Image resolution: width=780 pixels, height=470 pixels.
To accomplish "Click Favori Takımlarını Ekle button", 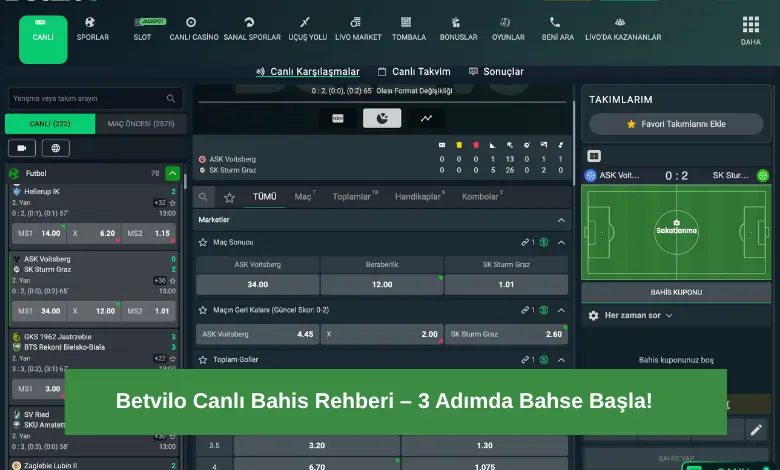I will (x=676, y=124).
